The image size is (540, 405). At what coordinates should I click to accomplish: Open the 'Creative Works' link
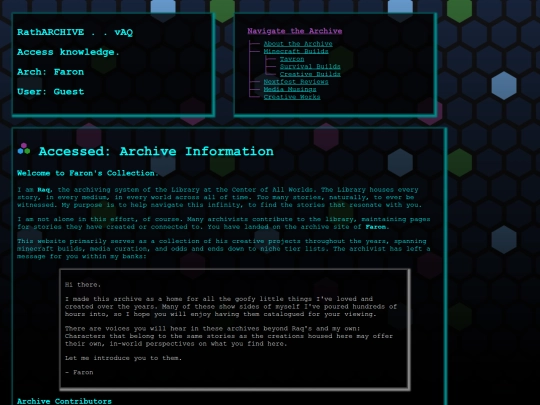coord(292,97)
